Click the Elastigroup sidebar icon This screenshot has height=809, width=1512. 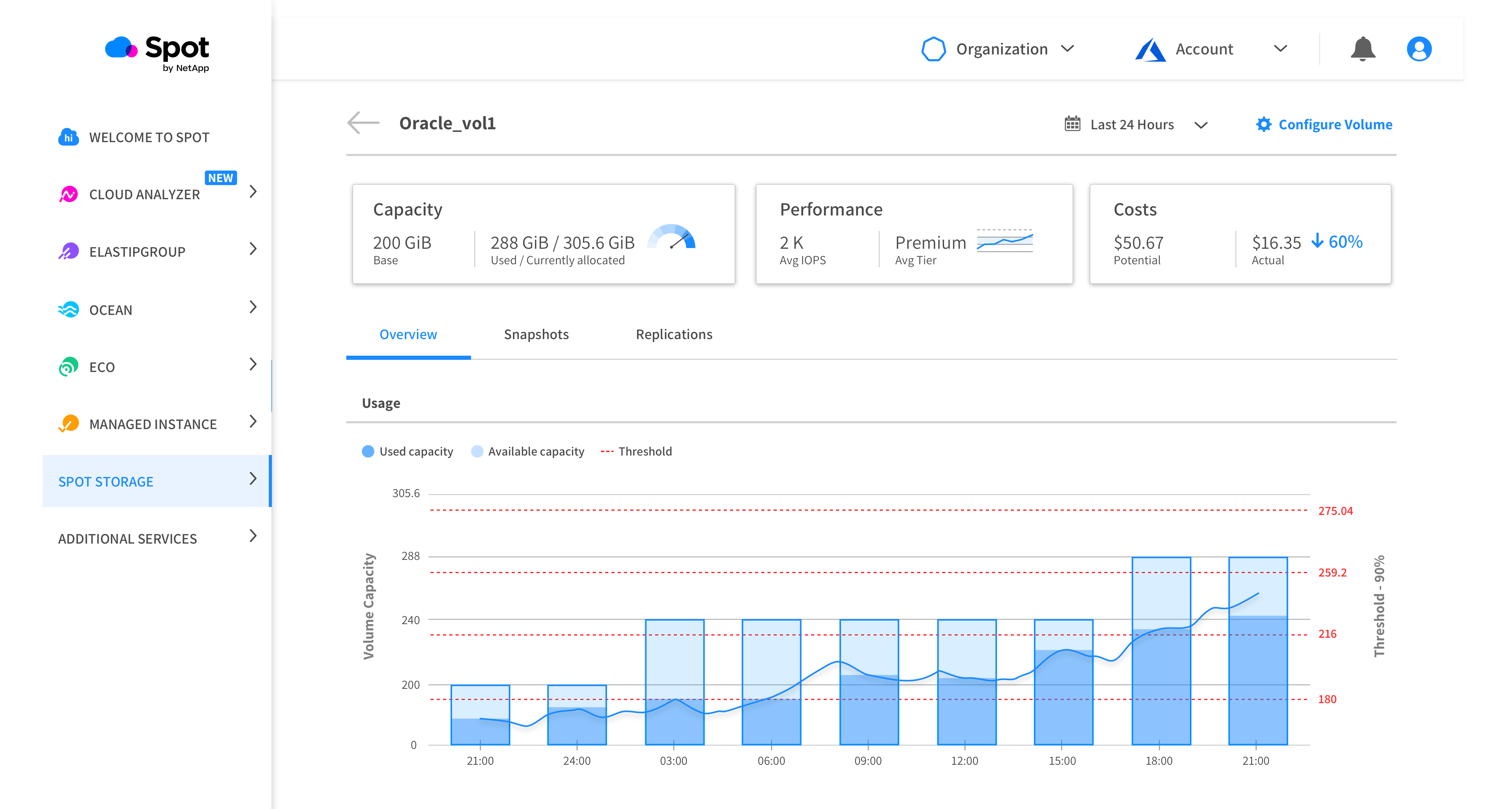pos(69,251)
